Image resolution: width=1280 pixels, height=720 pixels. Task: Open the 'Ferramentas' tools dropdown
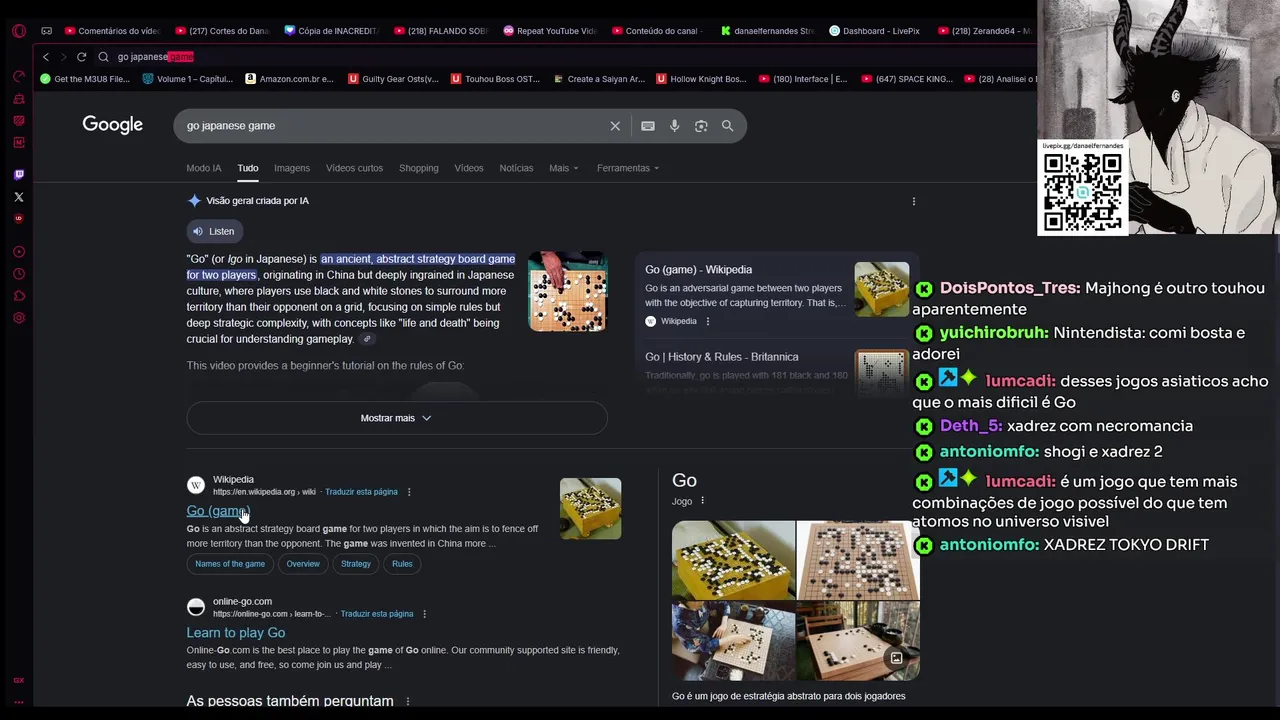click(x=628, y=168)
